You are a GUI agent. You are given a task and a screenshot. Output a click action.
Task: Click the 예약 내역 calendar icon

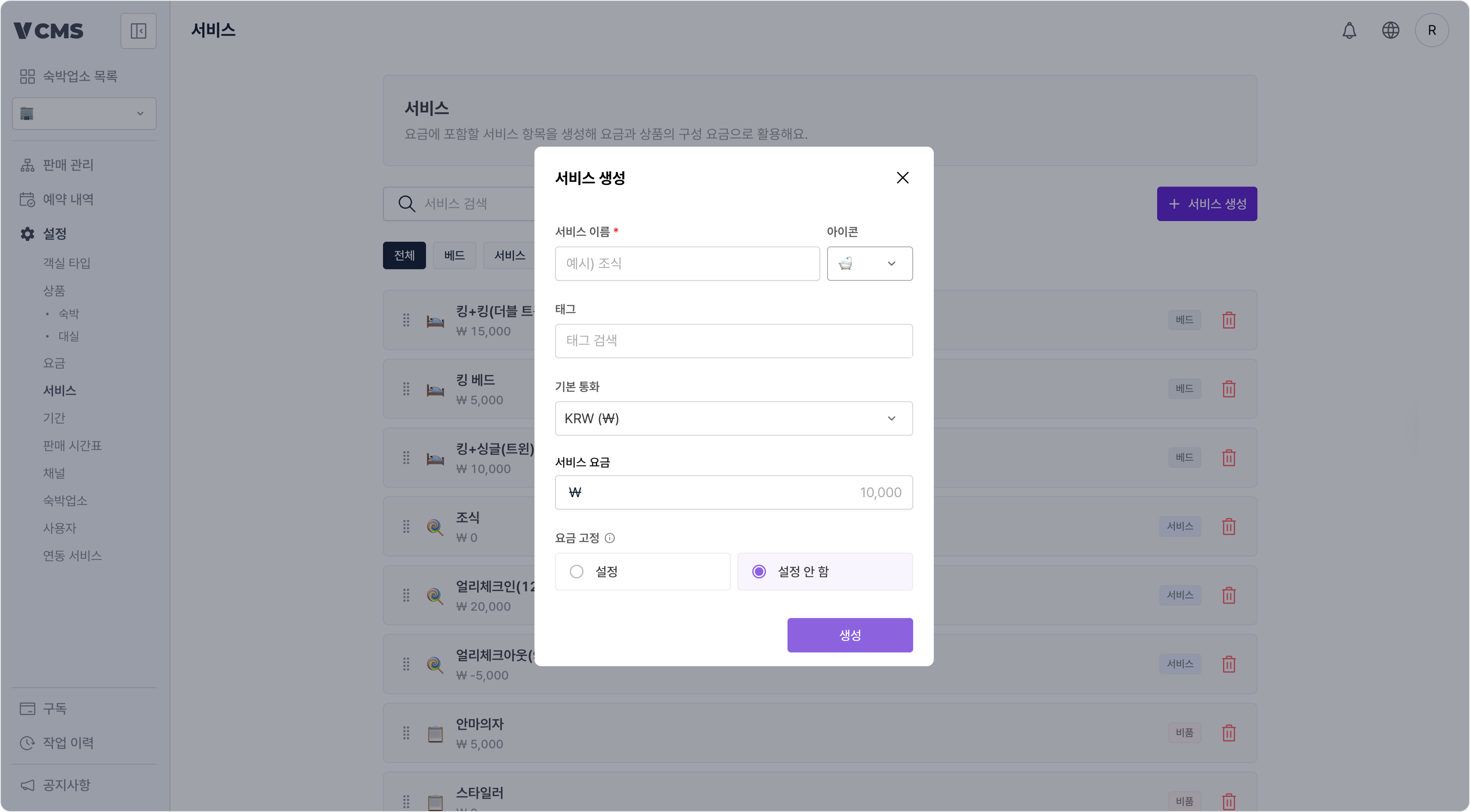pyautogui.click(x=27, y=199)
